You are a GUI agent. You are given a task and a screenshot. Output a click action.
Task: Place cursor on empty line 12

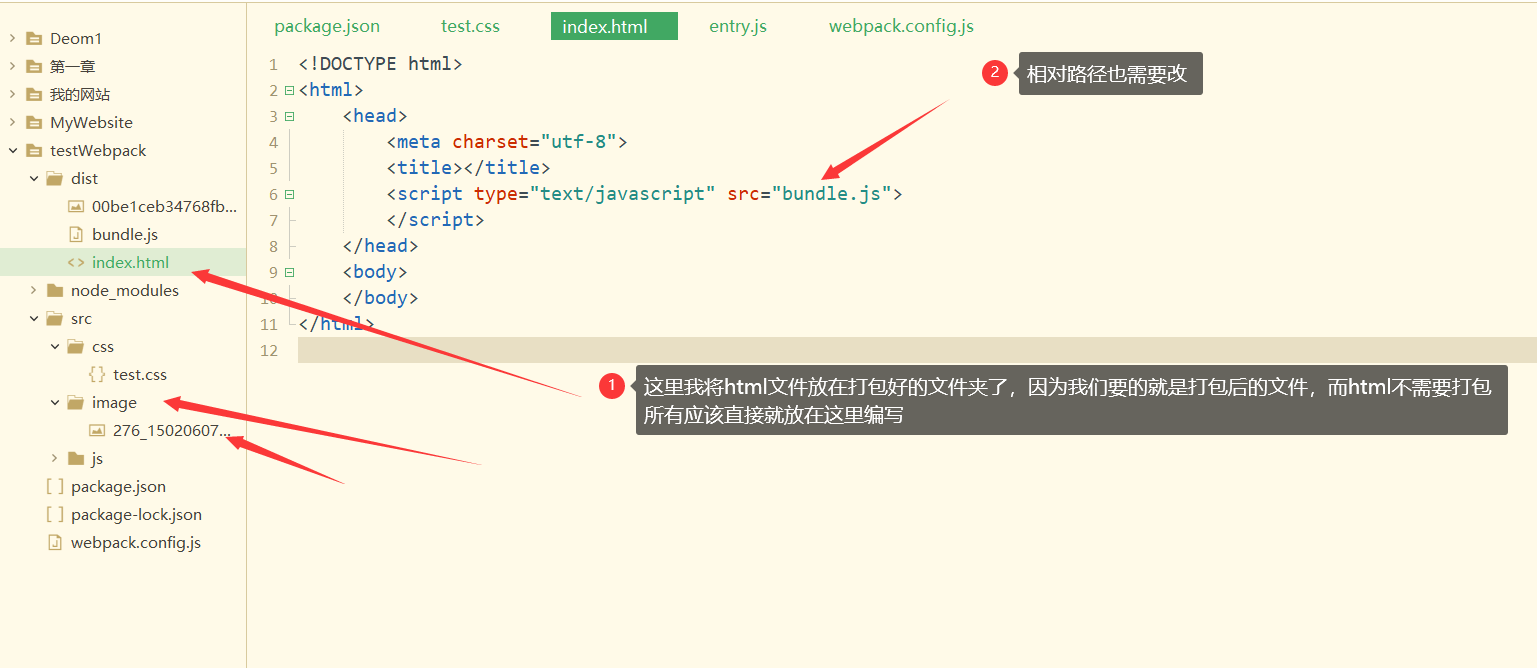tap(917, 350)
